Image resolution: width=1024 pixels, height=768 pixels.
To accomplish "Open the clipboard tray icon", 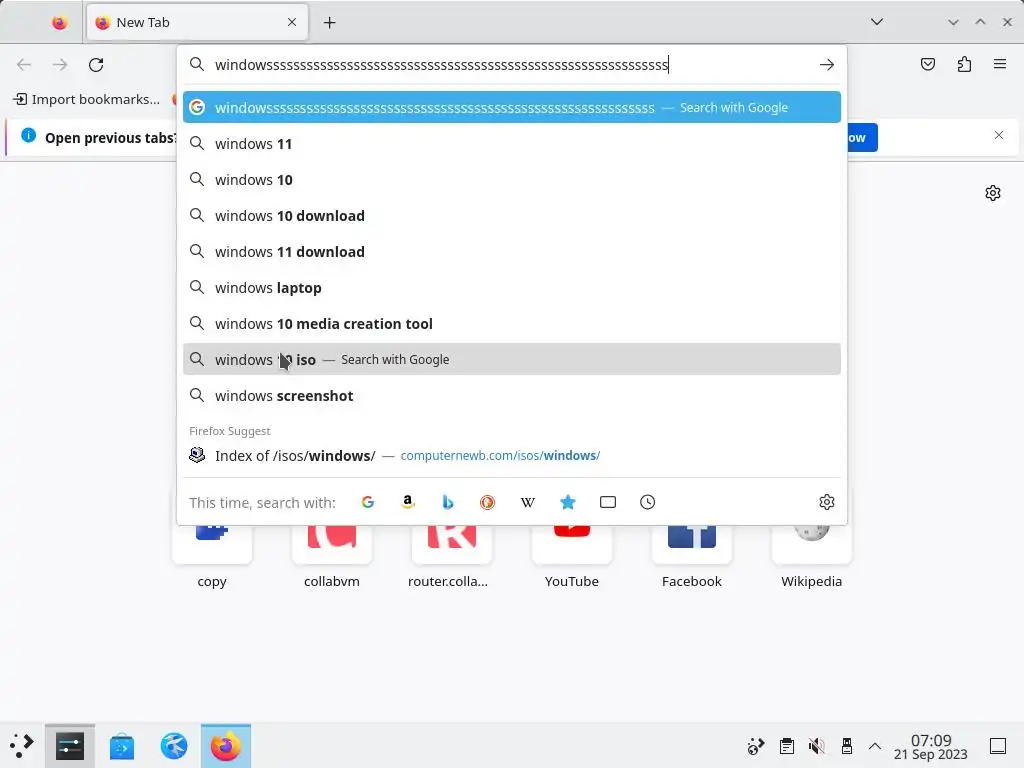I will pyautogui.click(x=787, y=746).
